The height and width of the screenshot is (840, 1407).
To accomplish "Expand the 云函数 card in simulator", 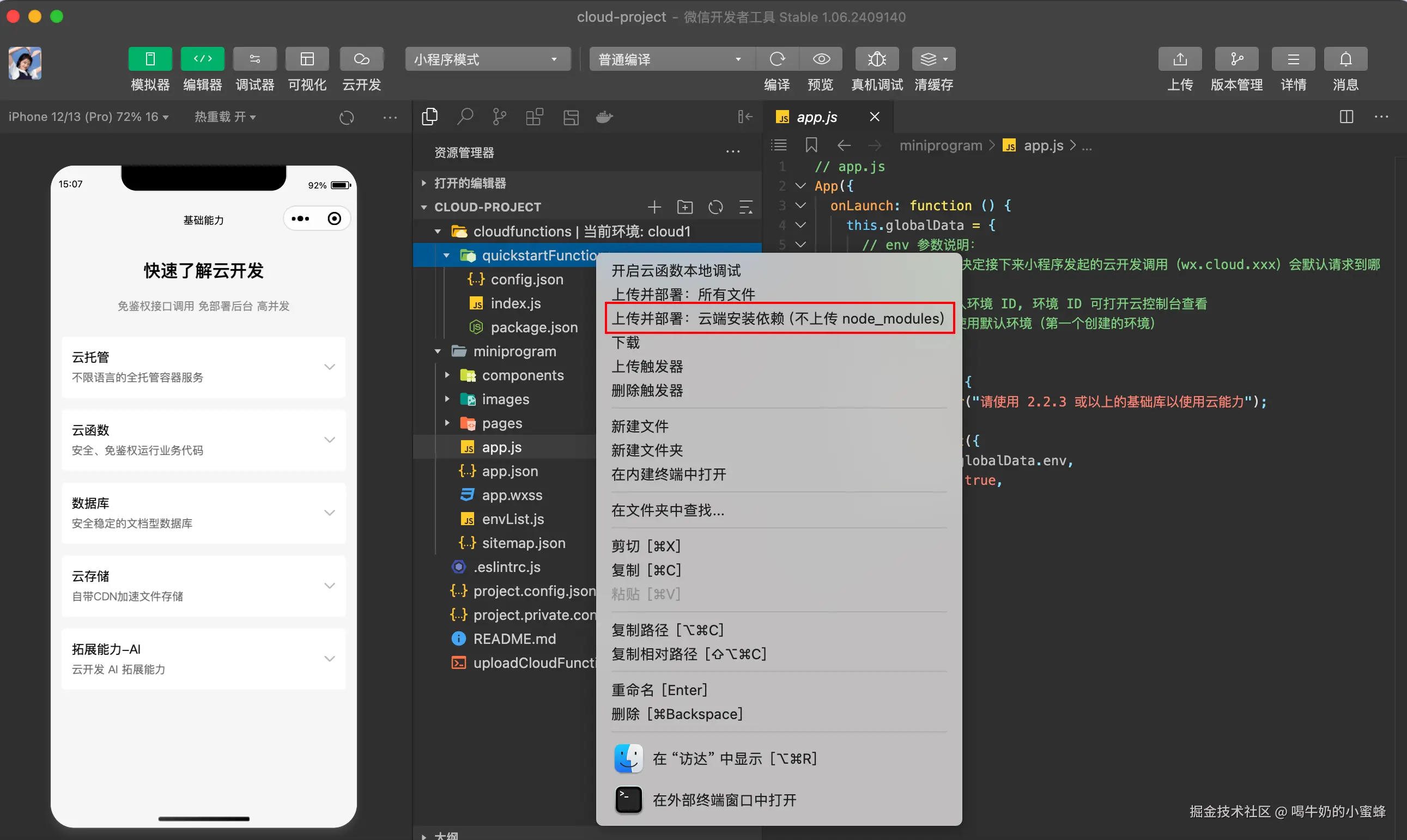I will [x=329, y=440].
